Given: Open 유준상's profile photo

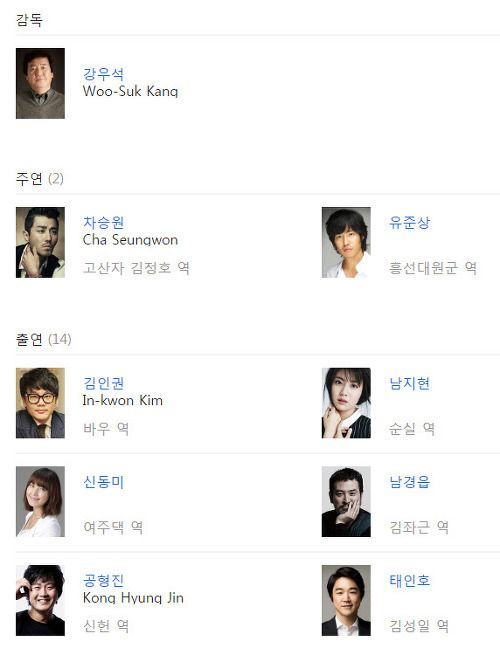Looking at the screenshot, I should point(346,243).
